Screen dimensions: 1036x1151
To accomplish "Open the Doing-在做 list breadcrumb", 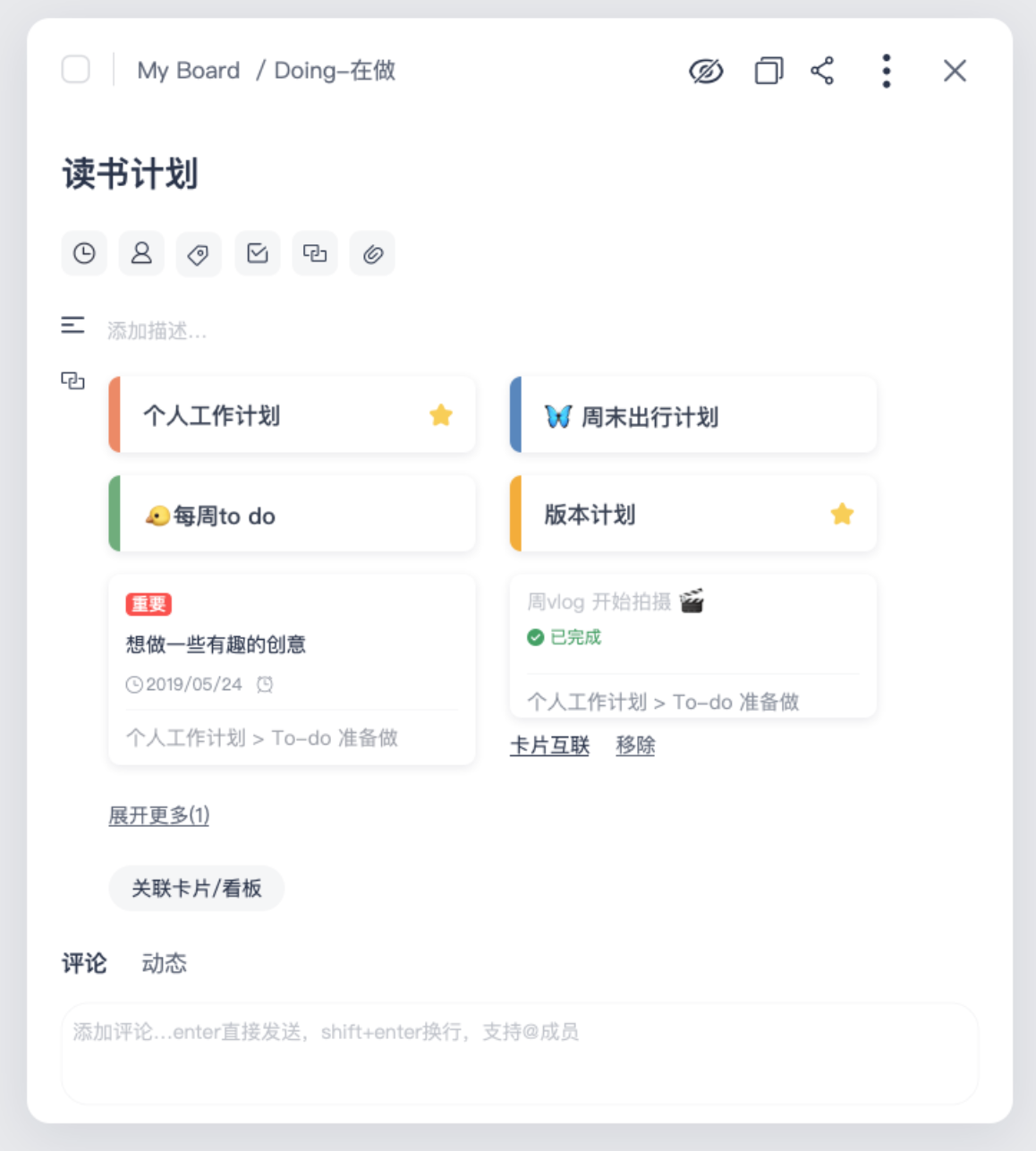I will pos(335,71).
